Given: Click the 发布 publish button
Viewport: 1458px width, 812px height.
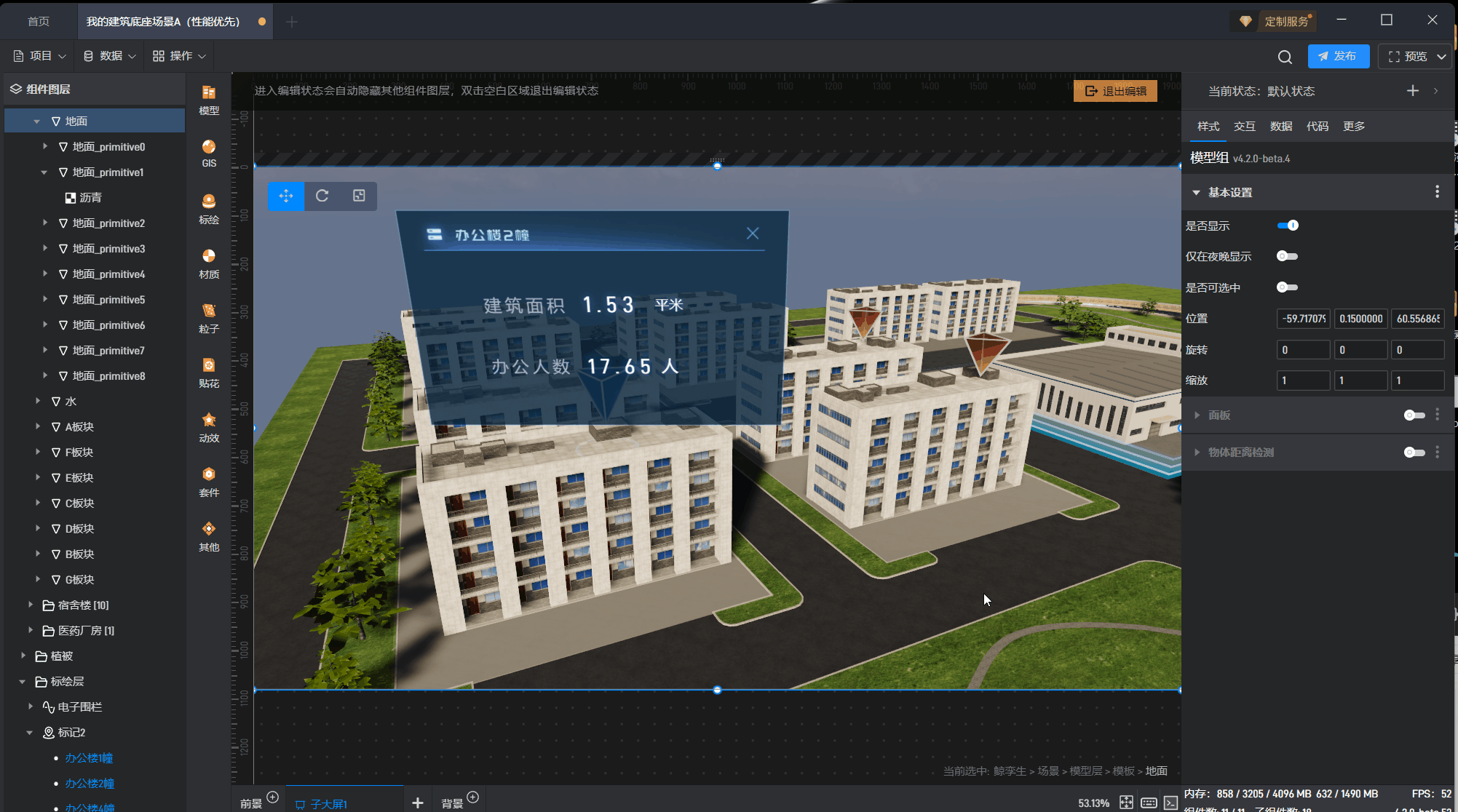Looking at the screenshot, I should 1338,56.
